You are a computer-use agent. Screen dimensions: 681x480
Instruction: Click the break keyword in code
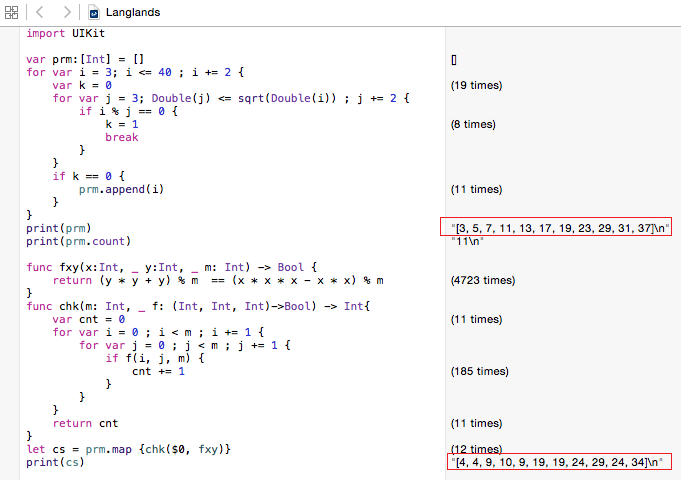pyautogui.click(x=121, y=138)
